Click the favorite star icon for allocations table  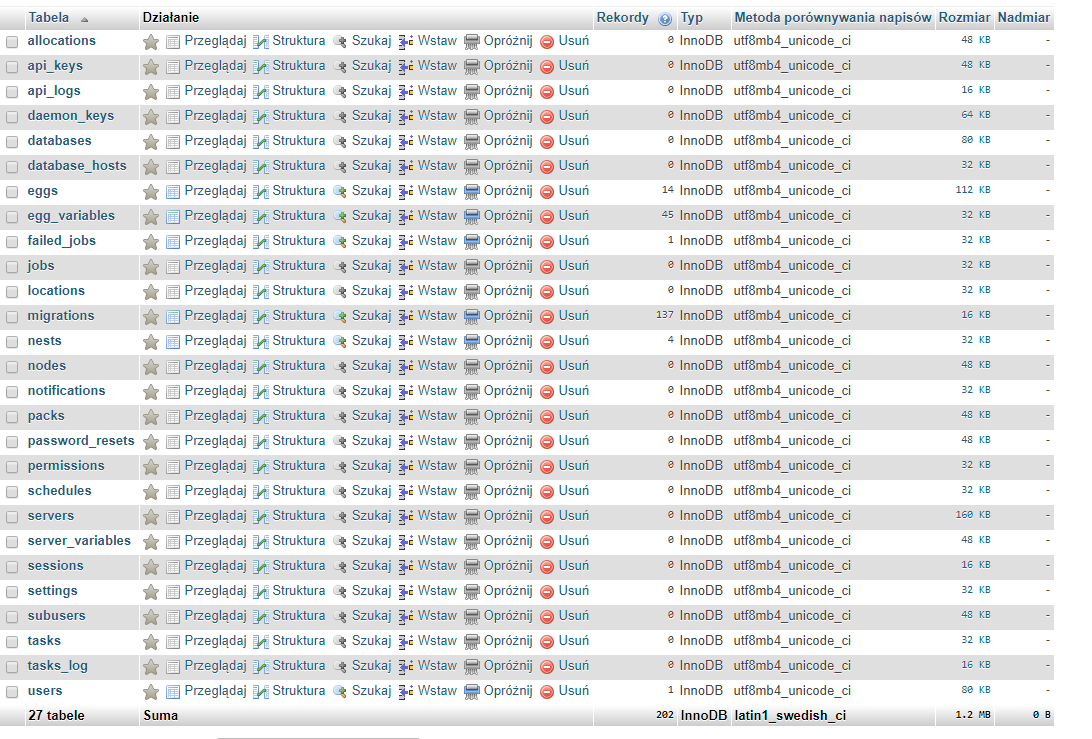click(x=151, y=41)
